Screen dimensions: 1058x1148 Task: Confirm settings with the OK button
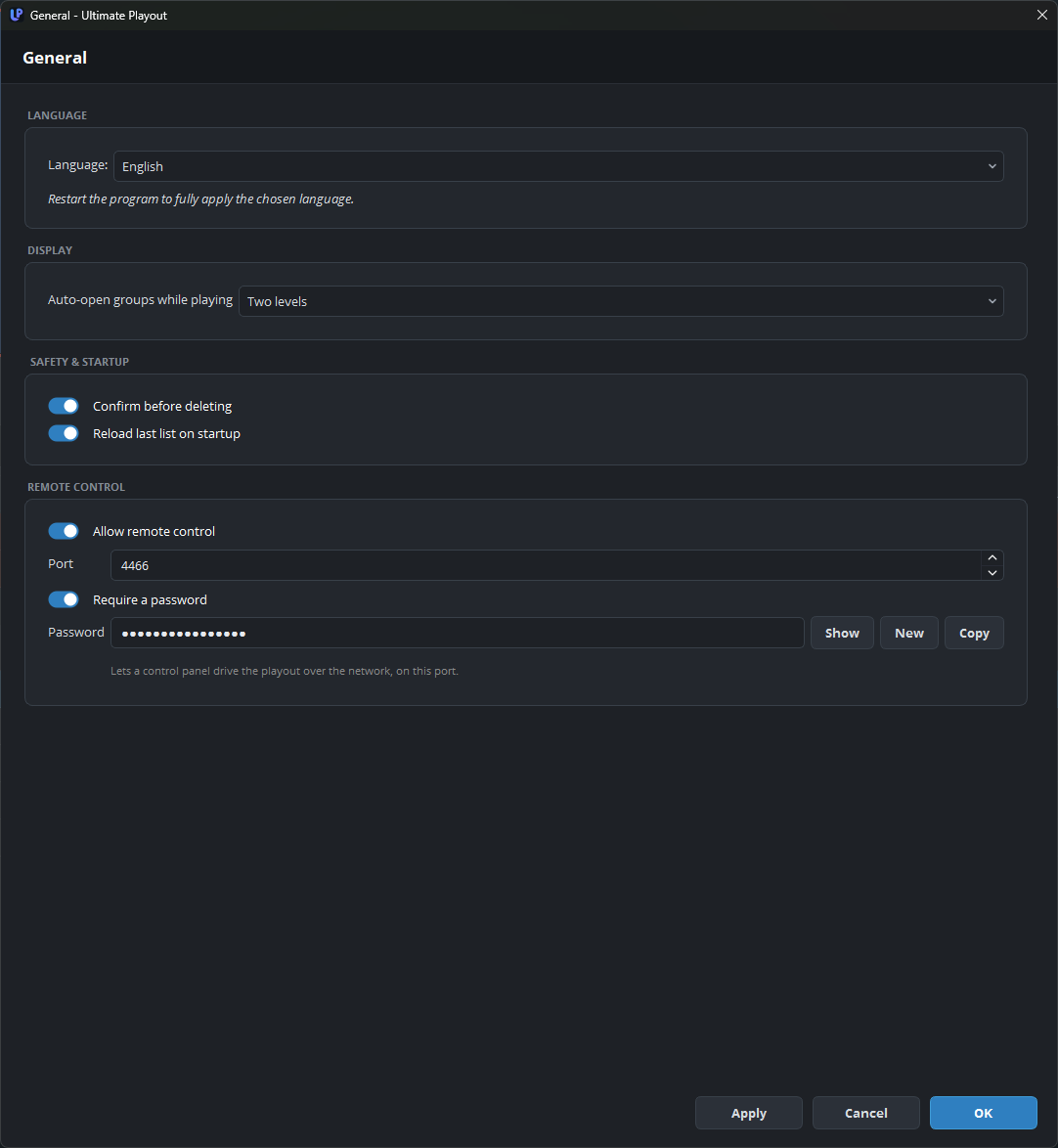pos(983,1113)
